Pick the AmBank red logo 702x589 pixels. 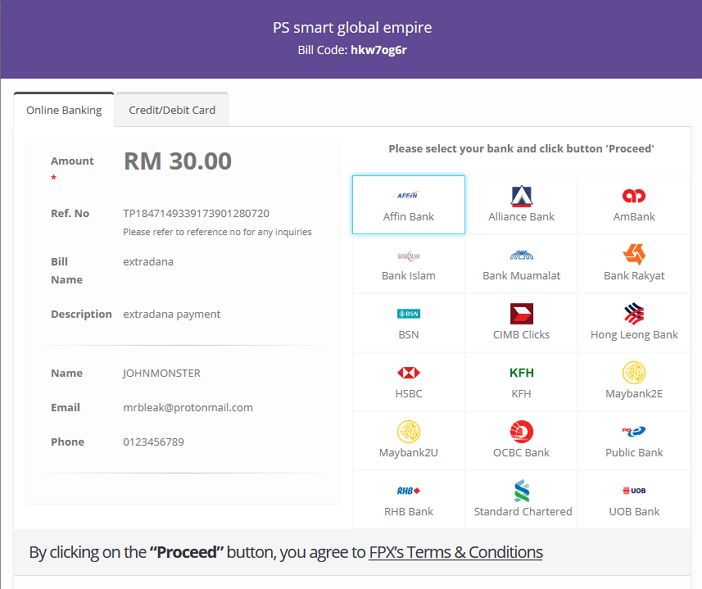[x=634, y=196]
